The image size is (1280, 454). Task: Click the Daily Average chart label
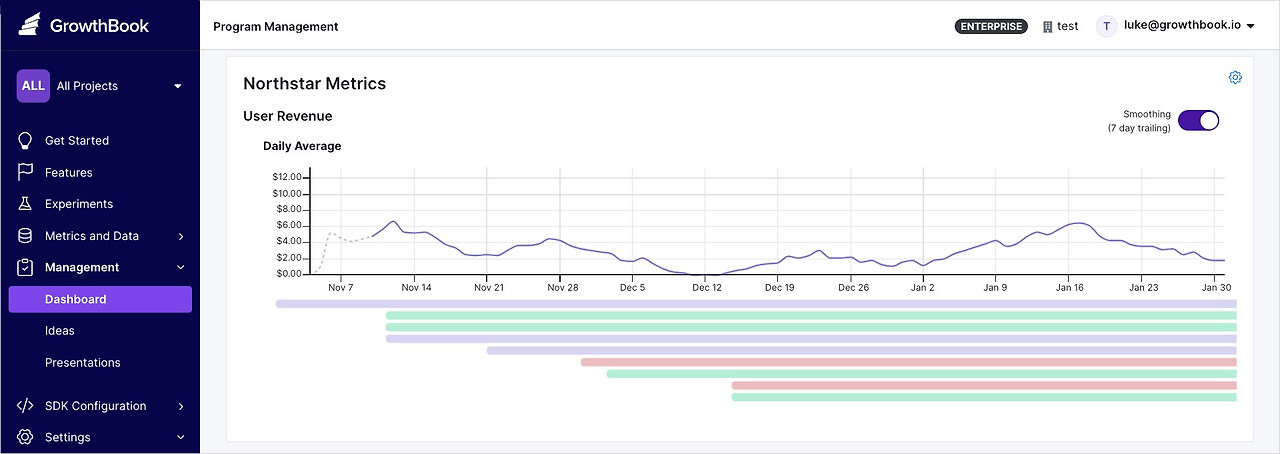click(302, 146)
